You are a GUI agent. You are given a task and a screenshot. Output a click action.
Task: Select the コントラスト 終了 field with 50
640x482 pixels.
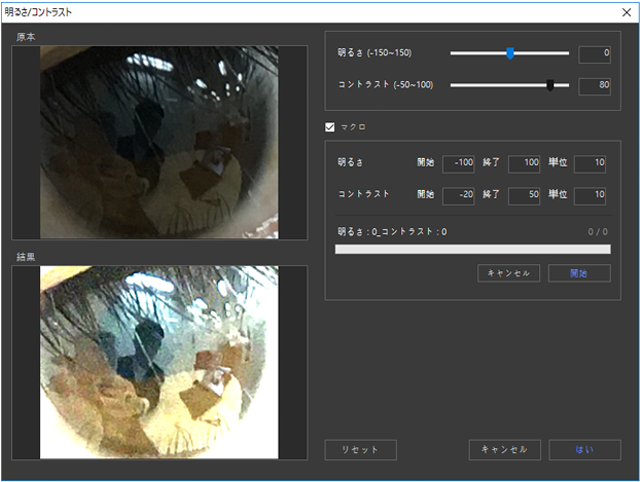(524, 194)
